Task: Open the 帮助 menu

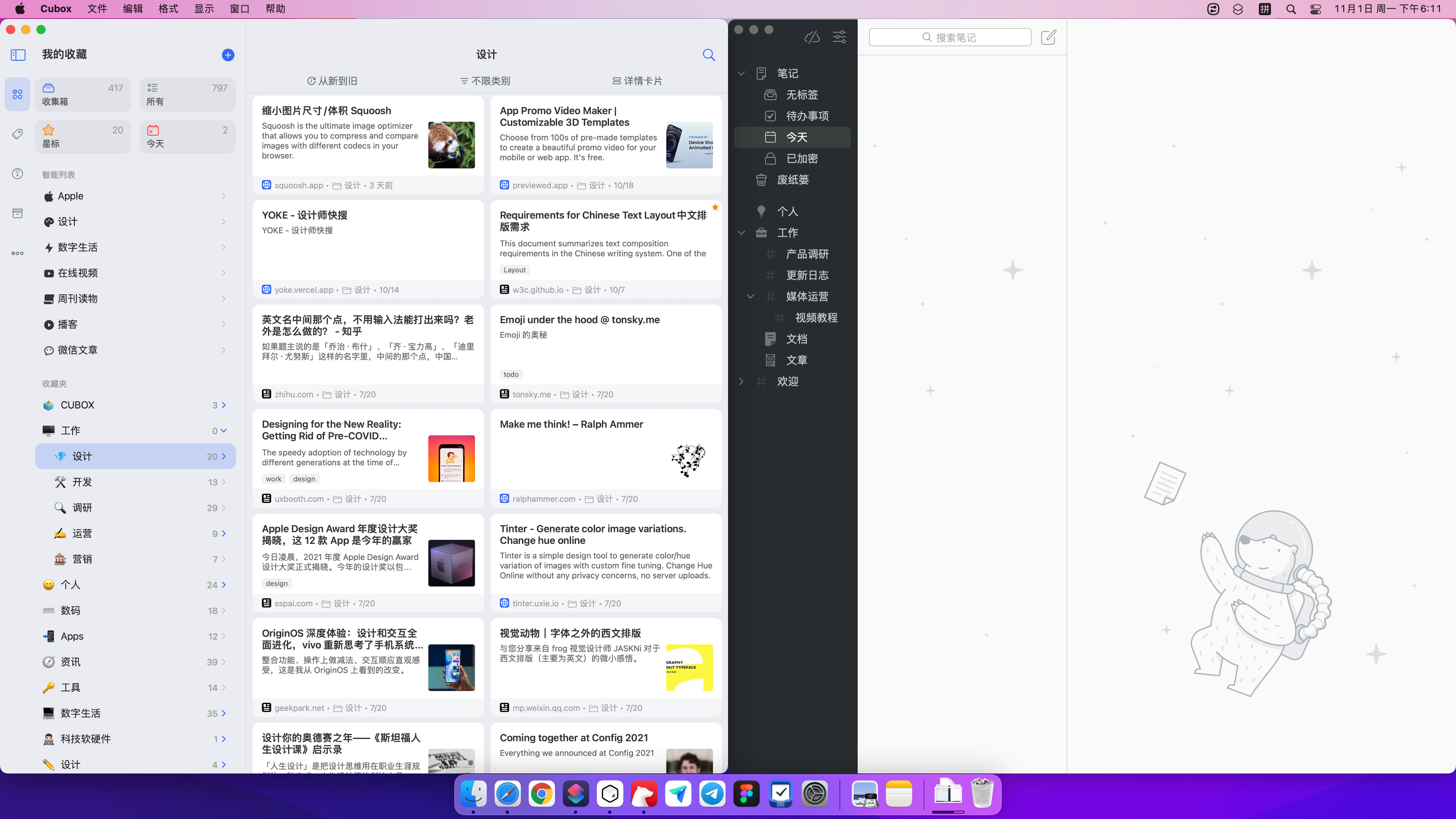Action: click(x=275, y=8)
